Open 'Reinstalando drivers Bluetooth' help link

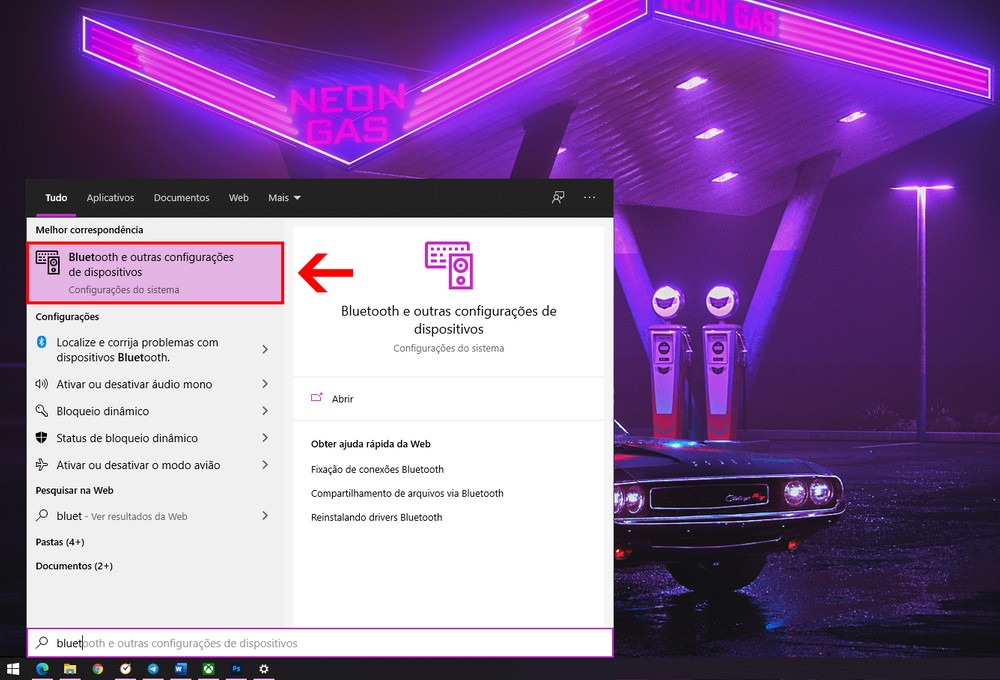coord(376,518)
